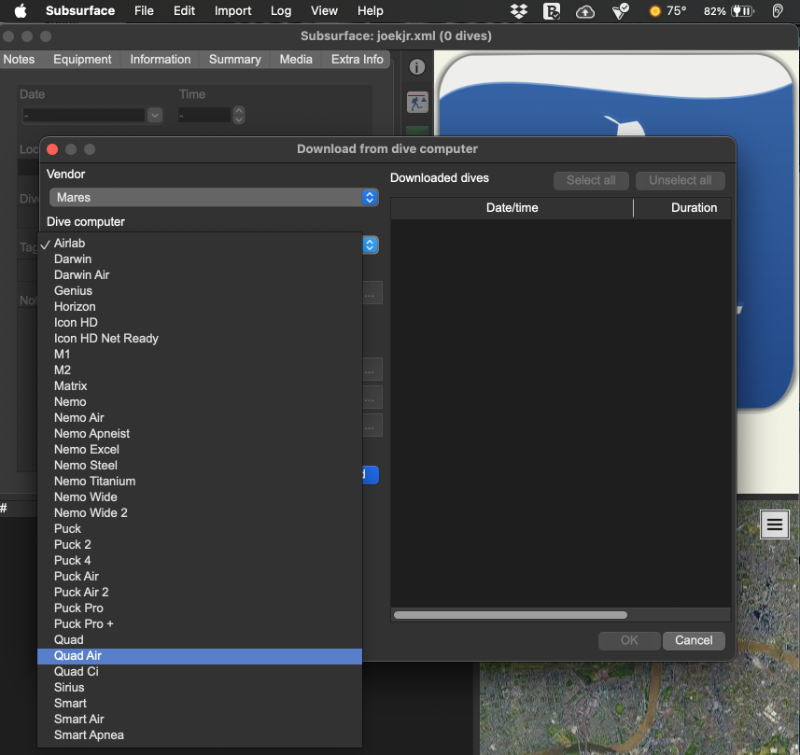Select Smart Air option

[x=199, y=719]
